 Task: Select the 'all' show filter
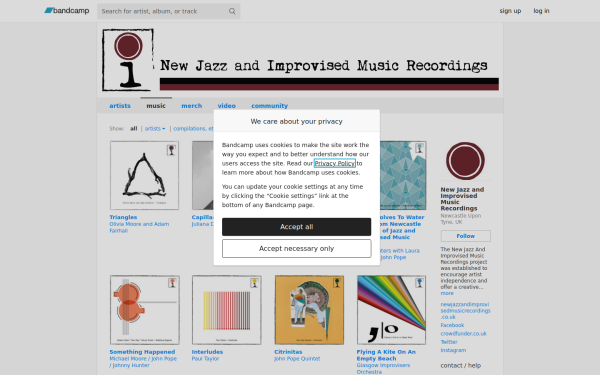click(133, 129)
